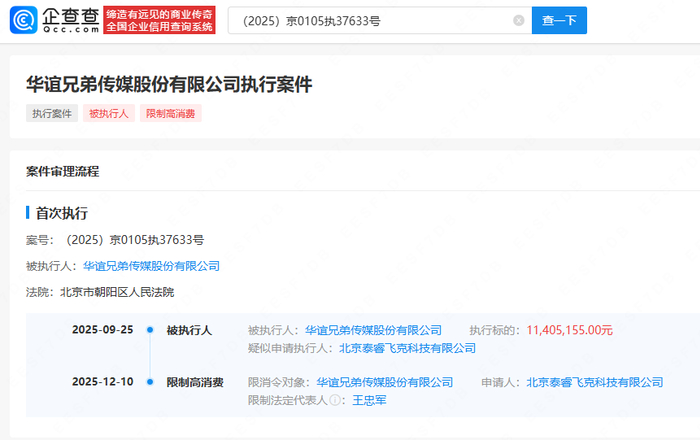Open 华谊兄弟传媒股份有限公司 link under 法院 section
The image size is (700, 440).
[151, 266]
